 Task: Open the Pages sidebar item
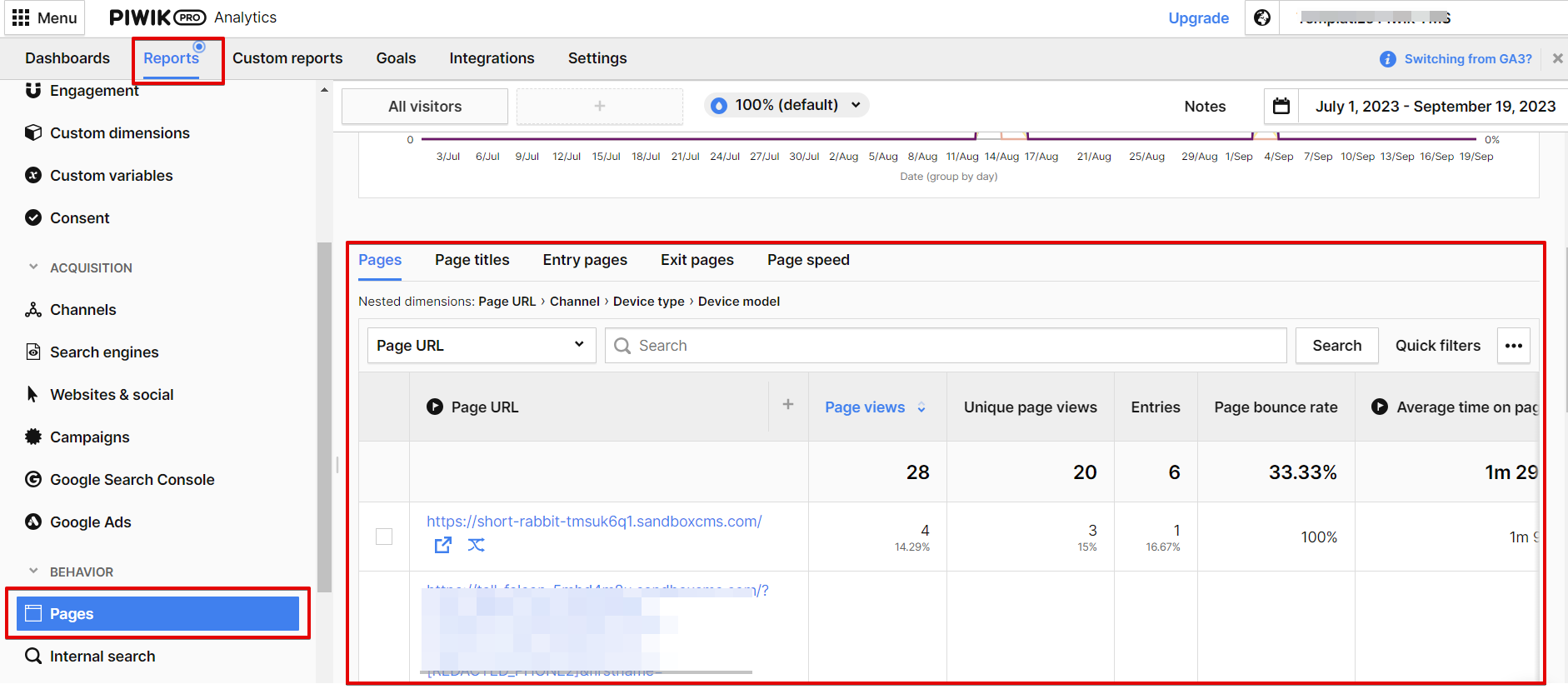click(157, 613)
